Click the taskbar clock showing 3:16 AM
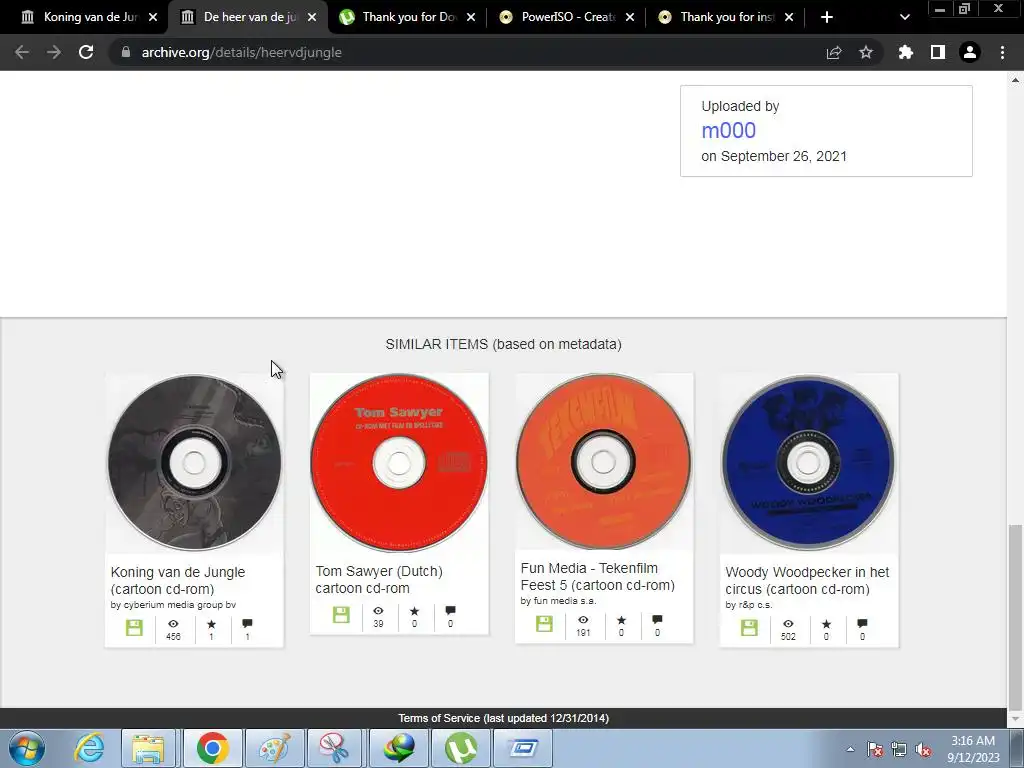This screenshot has height=768, width=1024. click(x=973, y=749)
